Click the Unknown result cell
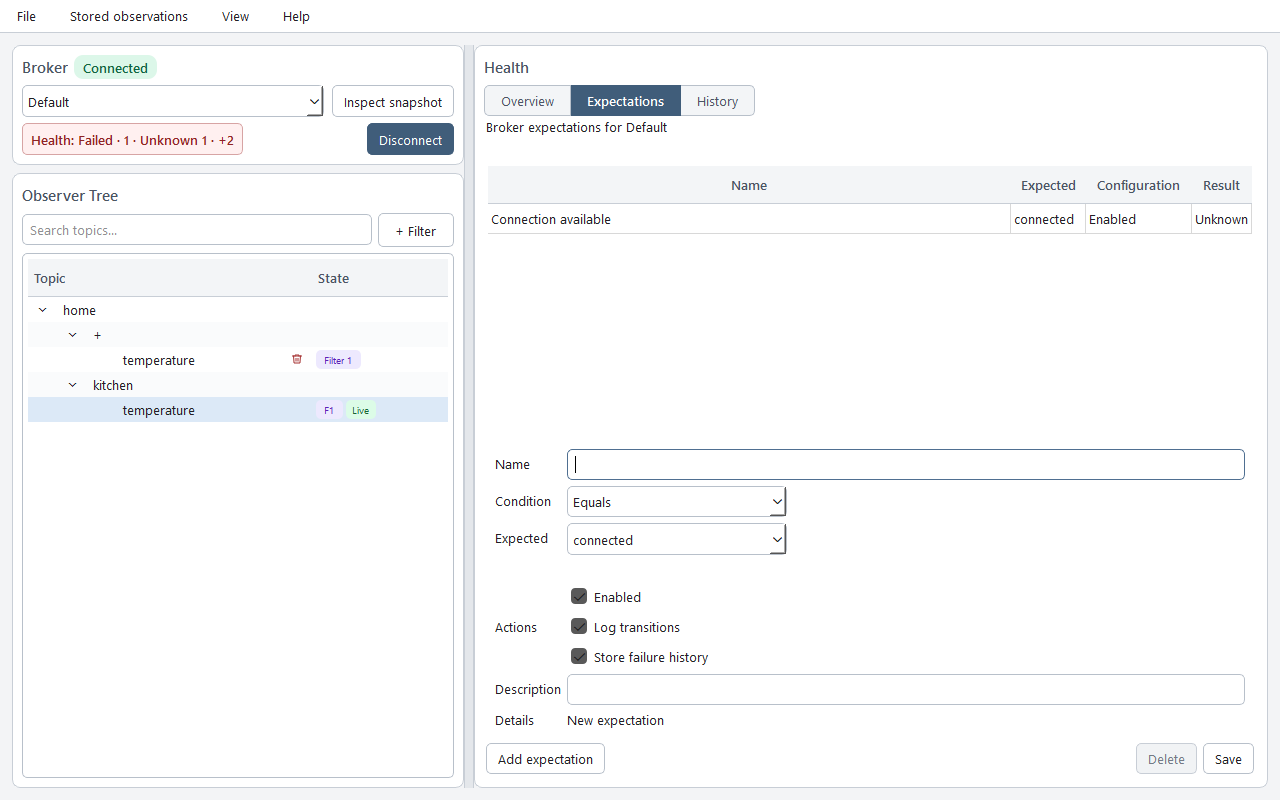Screen dimensions: 1280x800 point(1221,219)
